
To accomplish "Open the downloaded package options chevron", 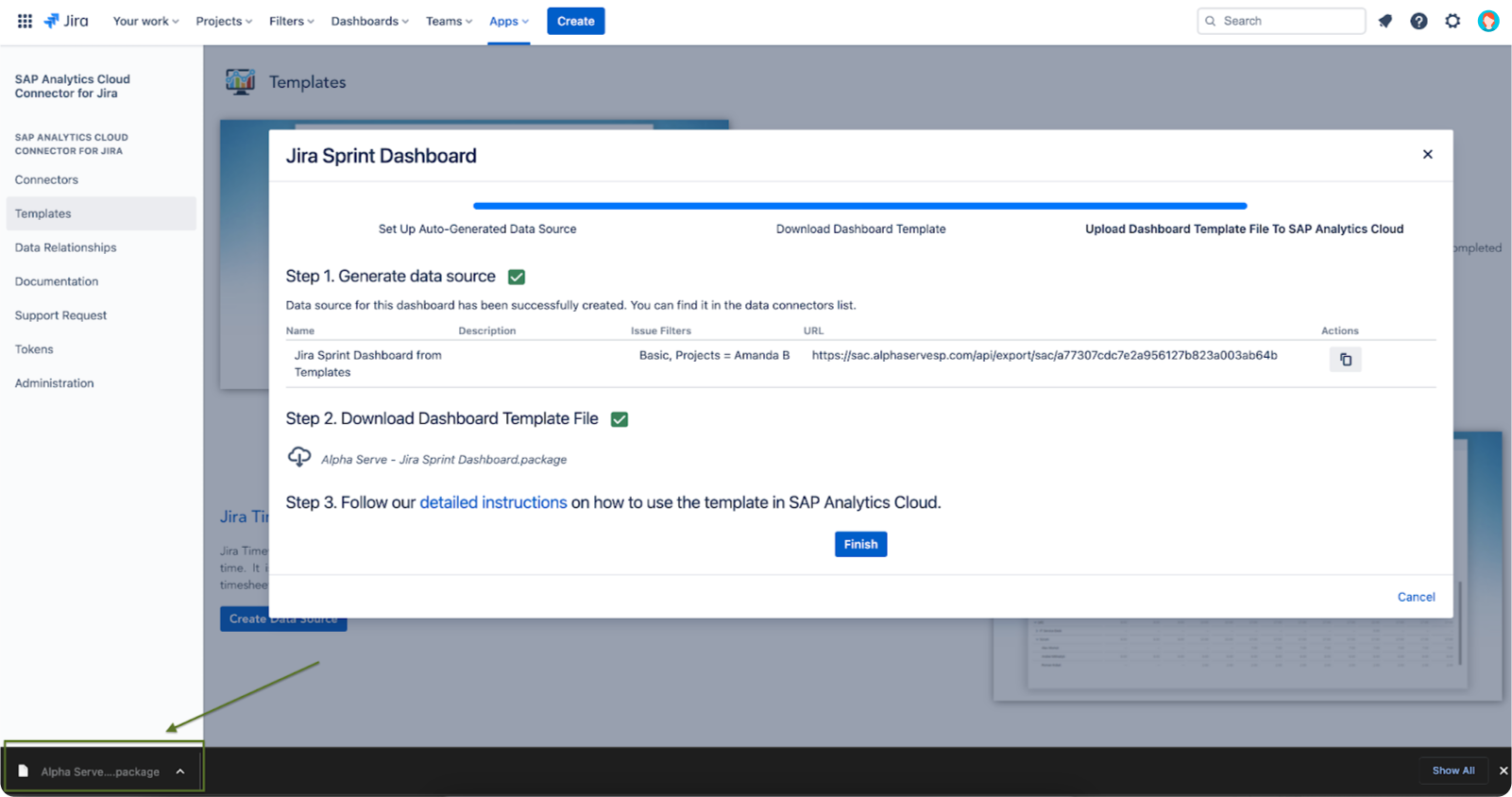I will click(x=180, y=772).
